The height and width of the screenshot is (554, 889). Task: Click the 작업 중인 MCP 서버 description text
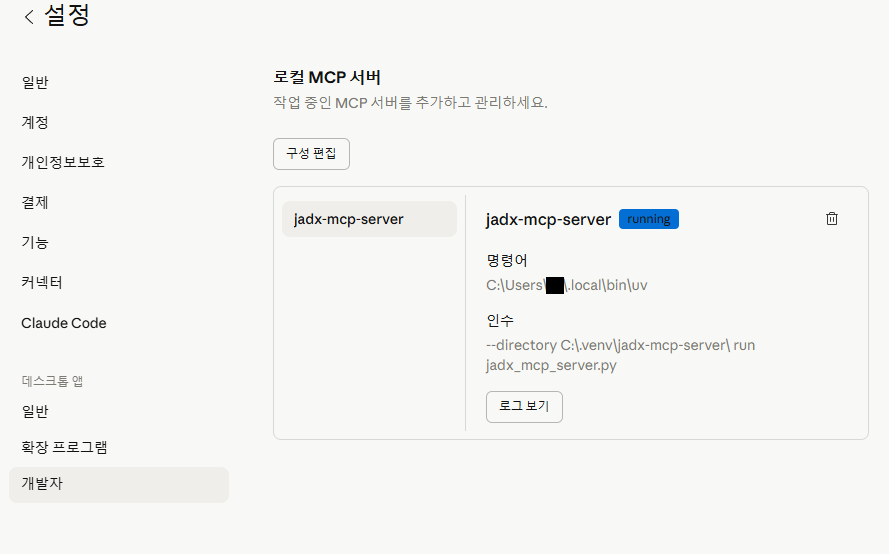[x=410, y=103]
